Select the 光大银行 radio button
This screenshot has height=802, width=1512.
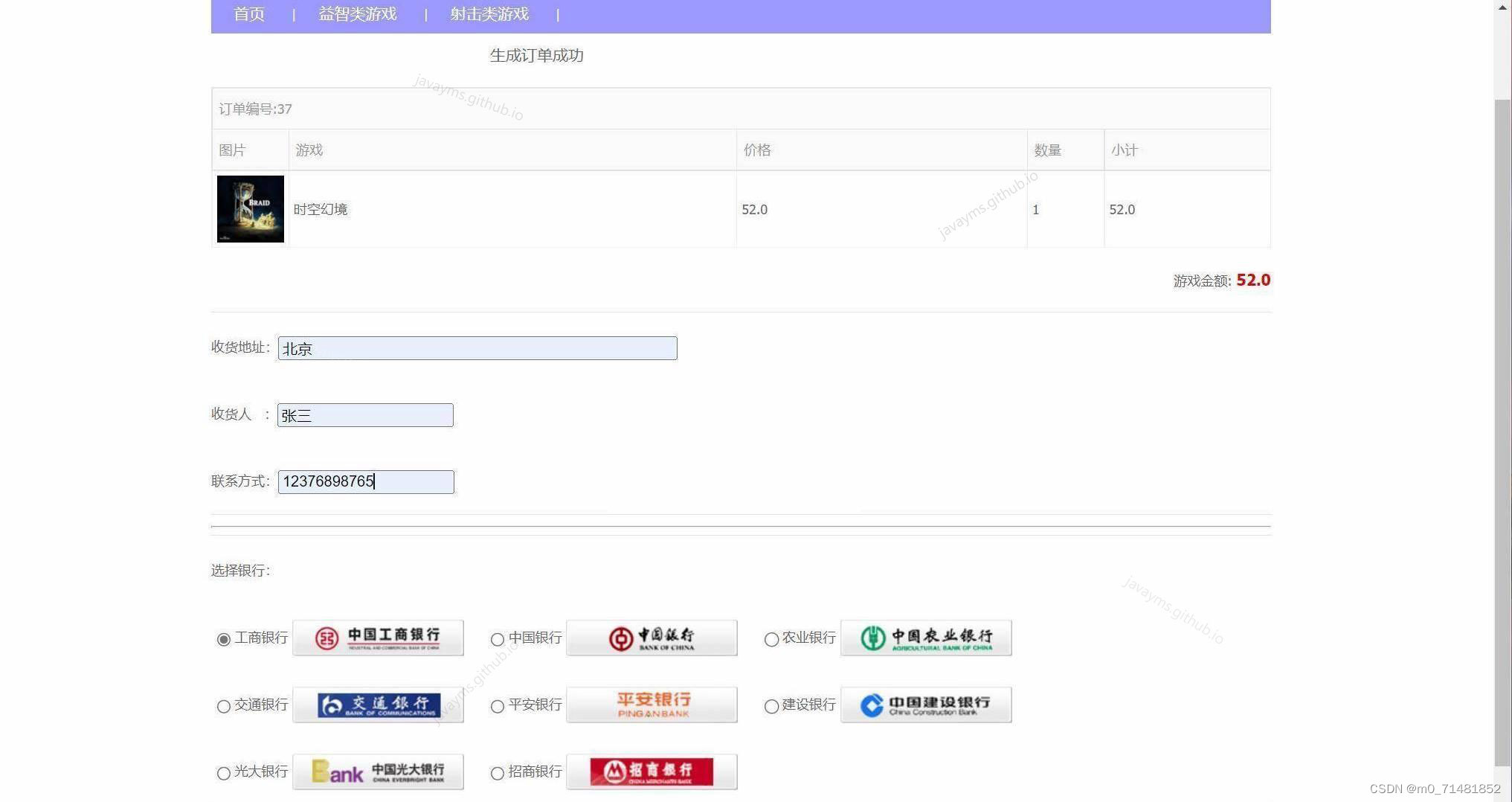223,773
